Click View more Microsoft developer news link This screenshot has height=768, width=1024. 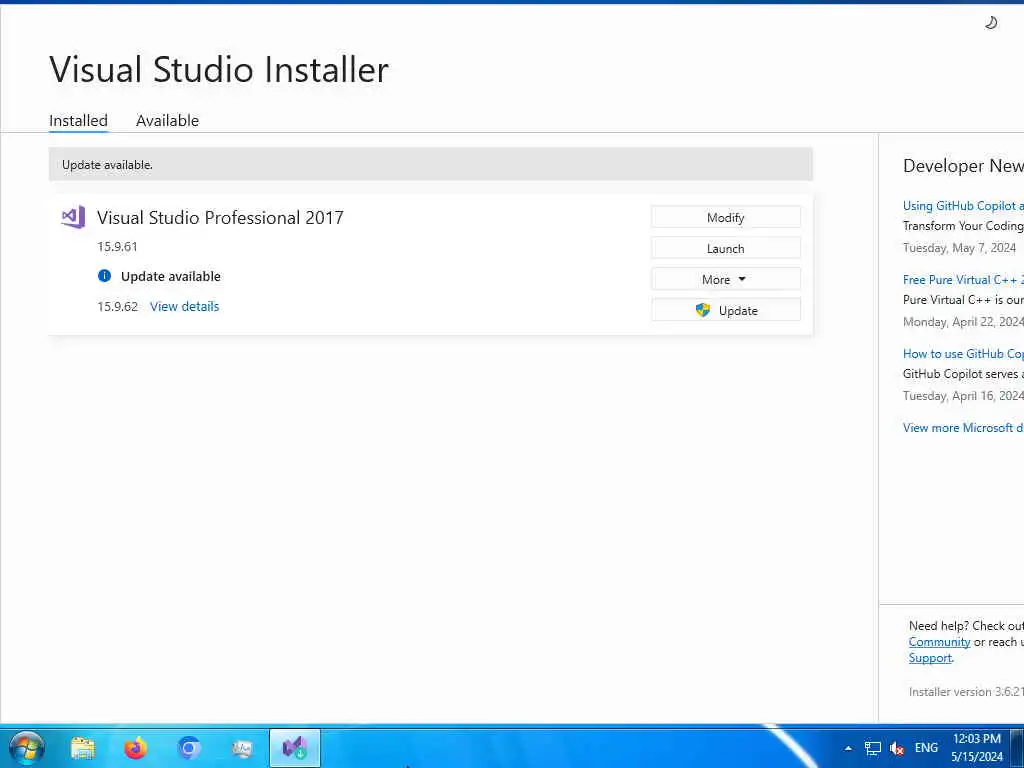tap(963, 428)
